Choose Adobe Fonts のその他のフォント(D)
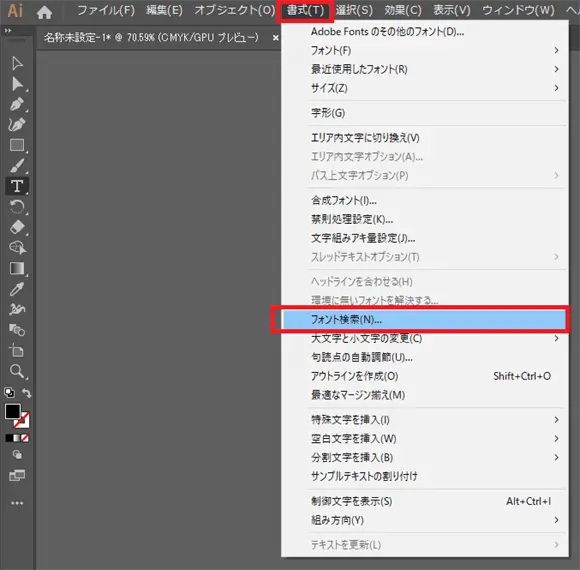Viewport: 580px width, 570px height. point(425,32)
